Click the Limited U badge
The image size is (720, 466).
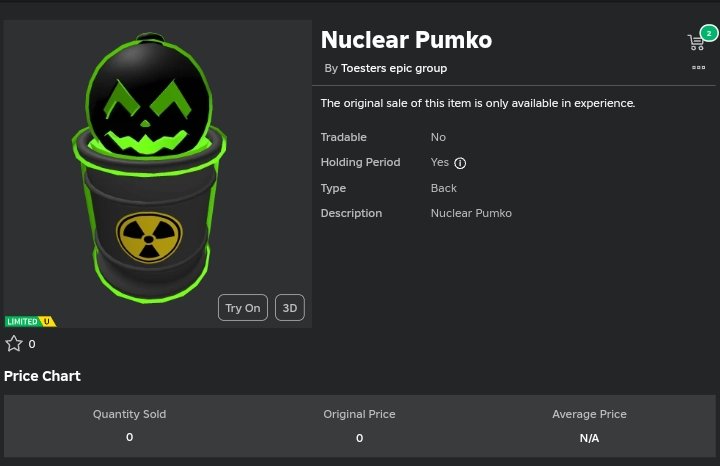click(30, 321)
